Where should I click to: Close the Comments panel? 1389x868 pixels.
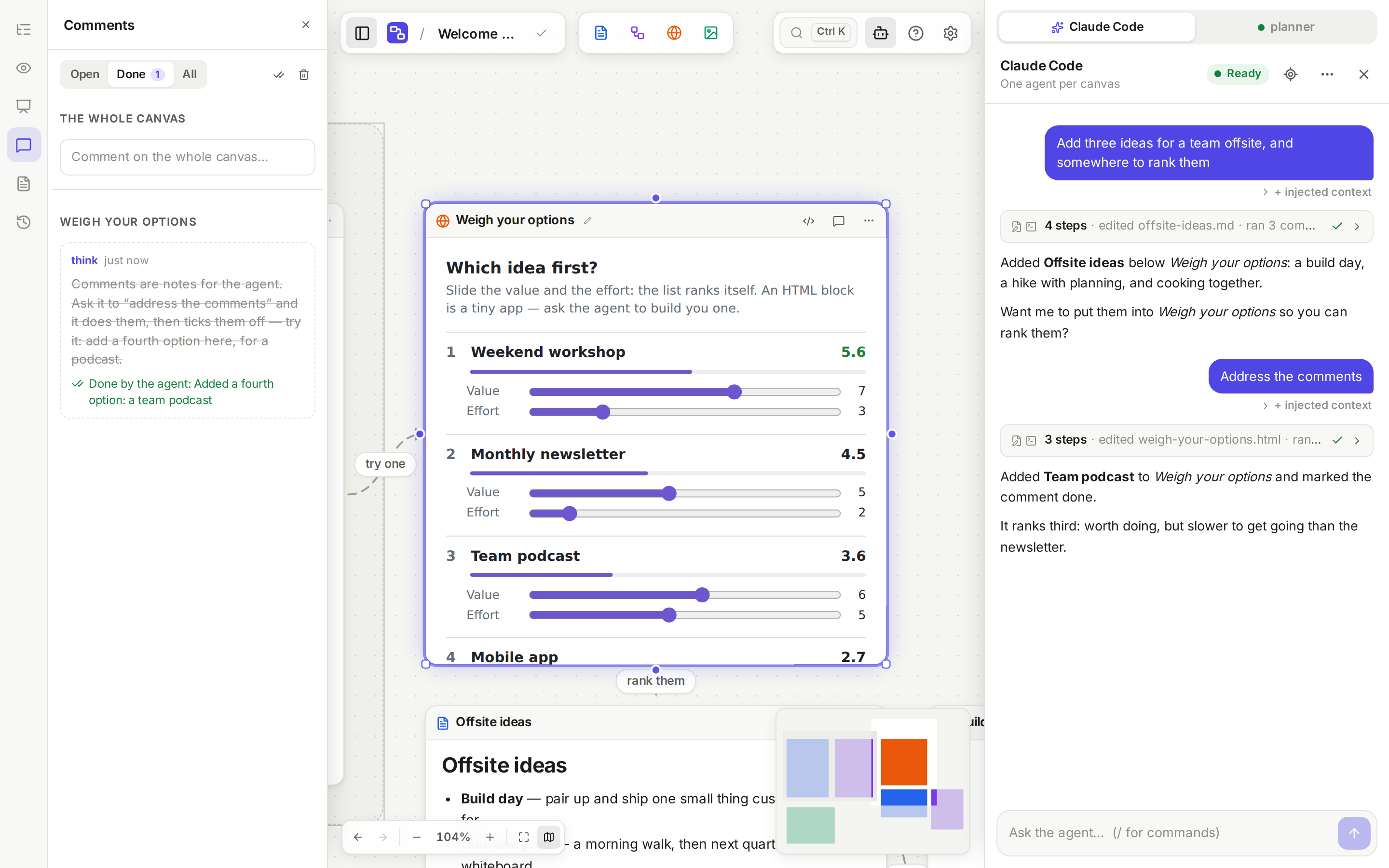305,25
